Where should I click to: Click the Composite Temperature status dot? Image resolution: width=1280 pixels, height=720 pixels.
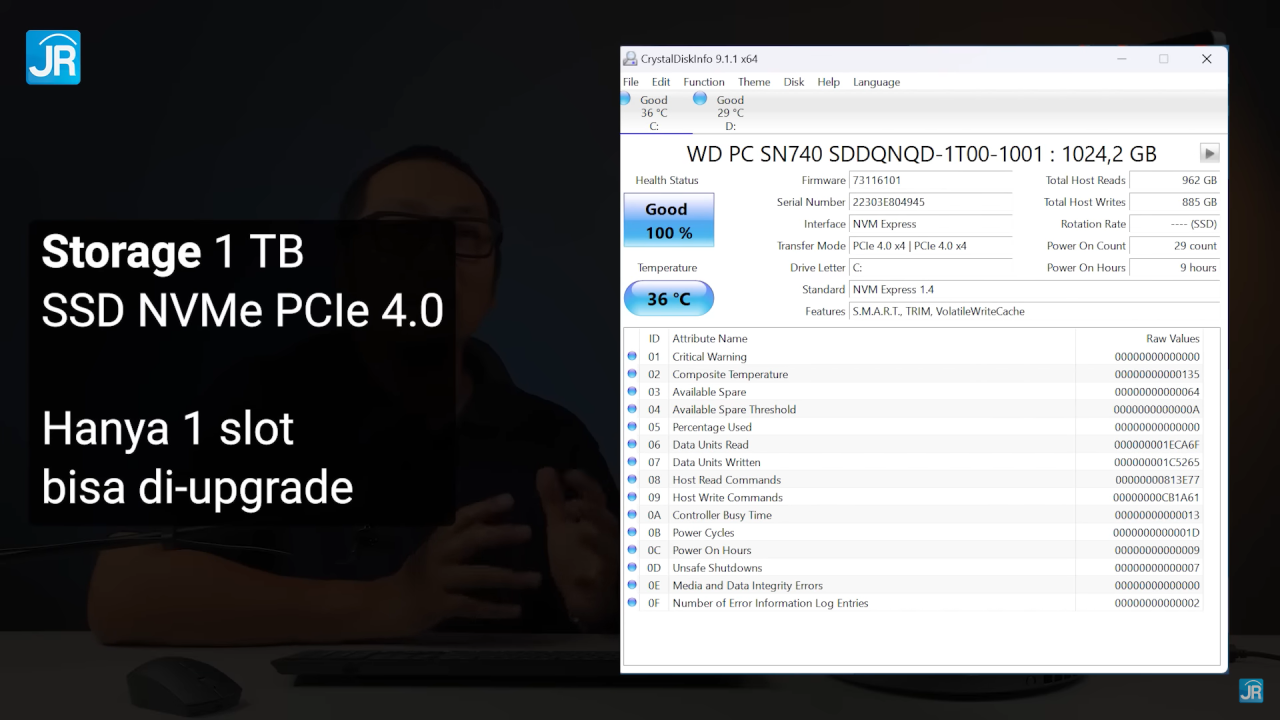[632, 374]
